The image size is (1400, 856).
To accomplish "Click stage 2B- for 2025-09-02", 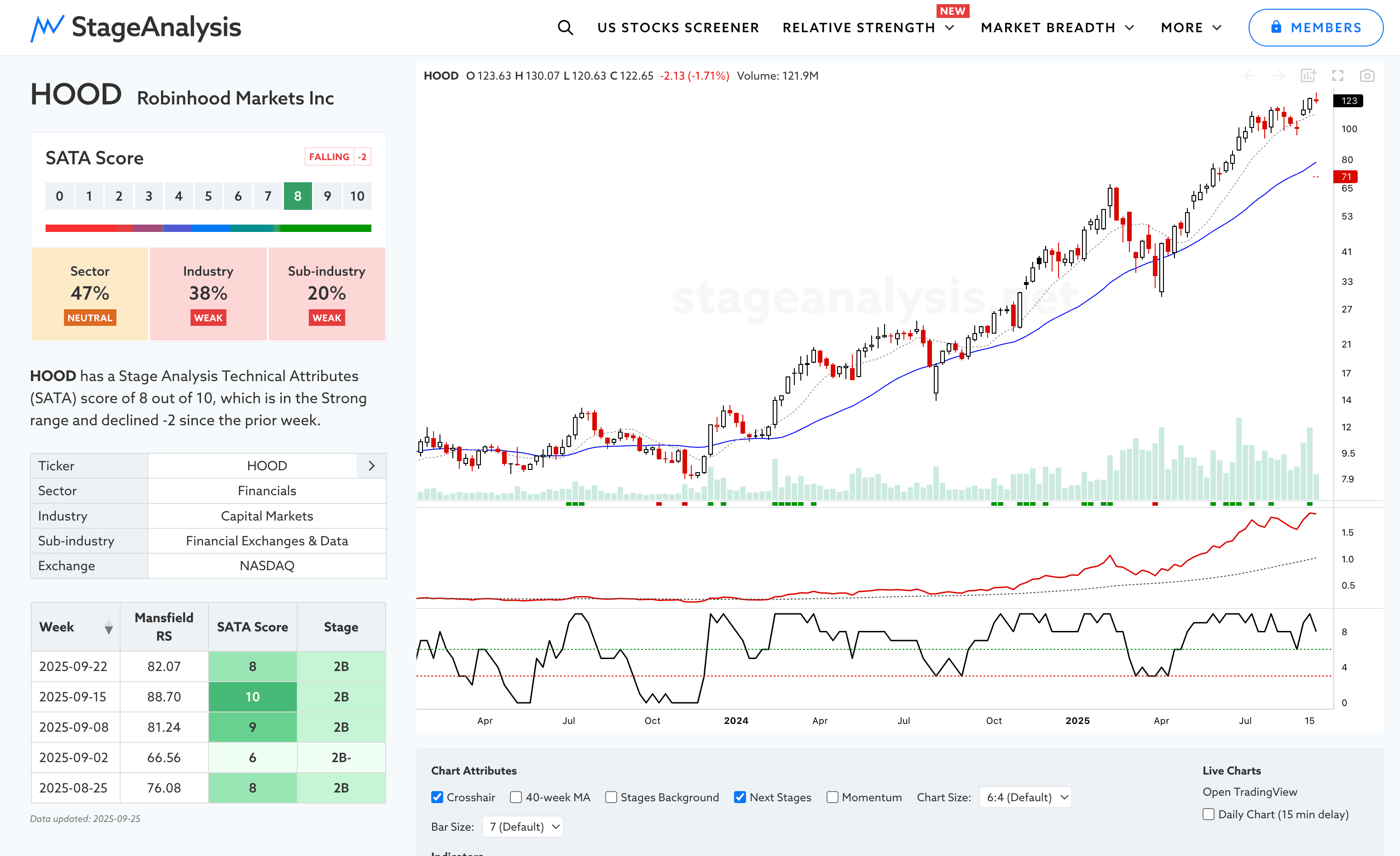I will [341, 758].
